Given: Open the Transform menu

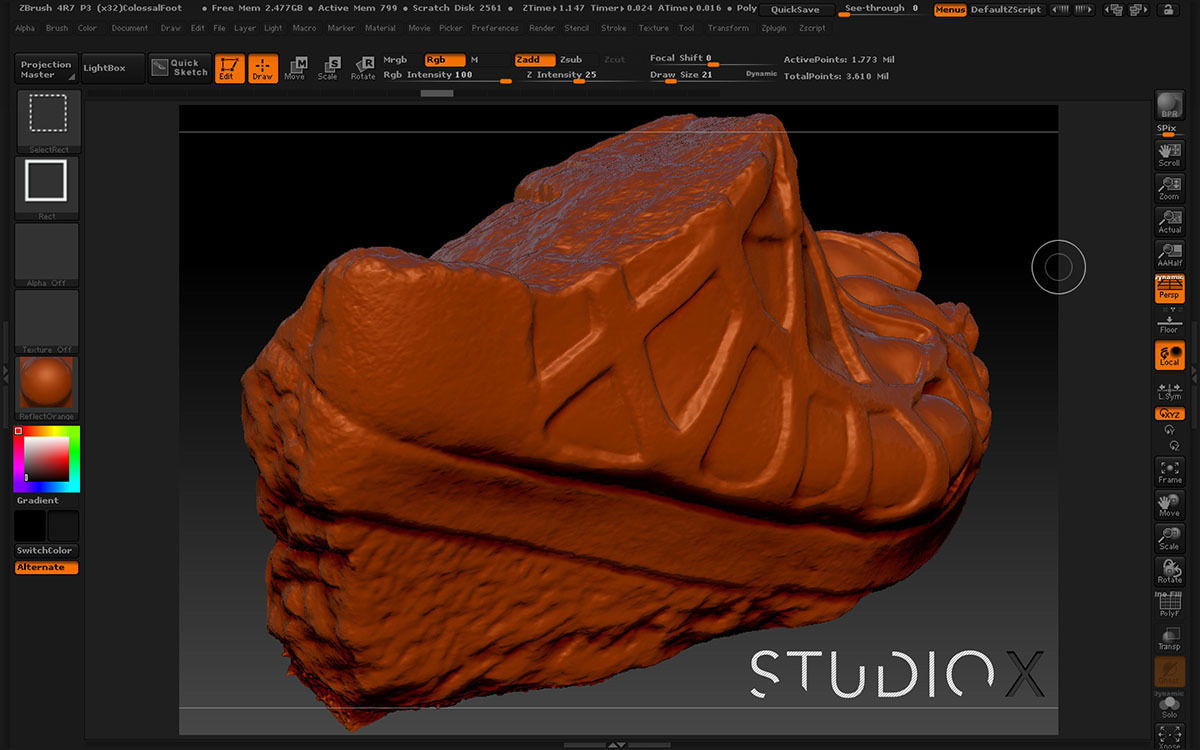Looking at the screenshot, I should click(x=728, y=28).
